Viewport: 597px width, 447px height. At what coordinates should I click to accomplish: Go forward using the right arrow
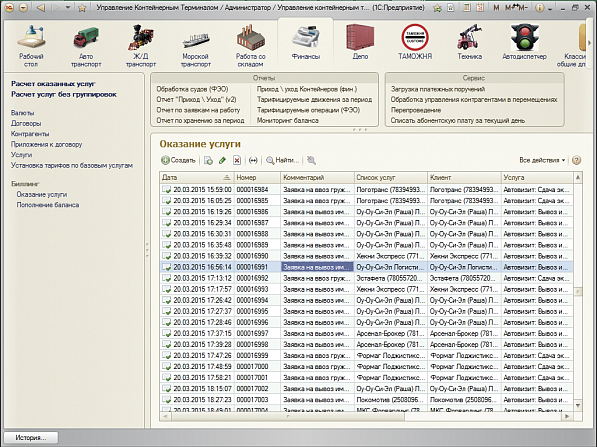pos(56,8)
